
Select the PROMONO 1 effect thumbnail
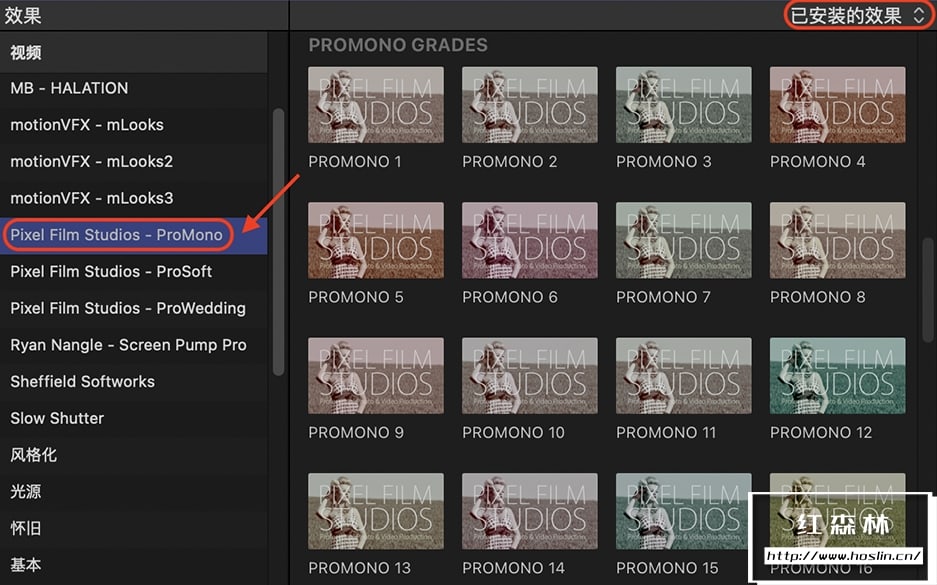tap(376, 105)
